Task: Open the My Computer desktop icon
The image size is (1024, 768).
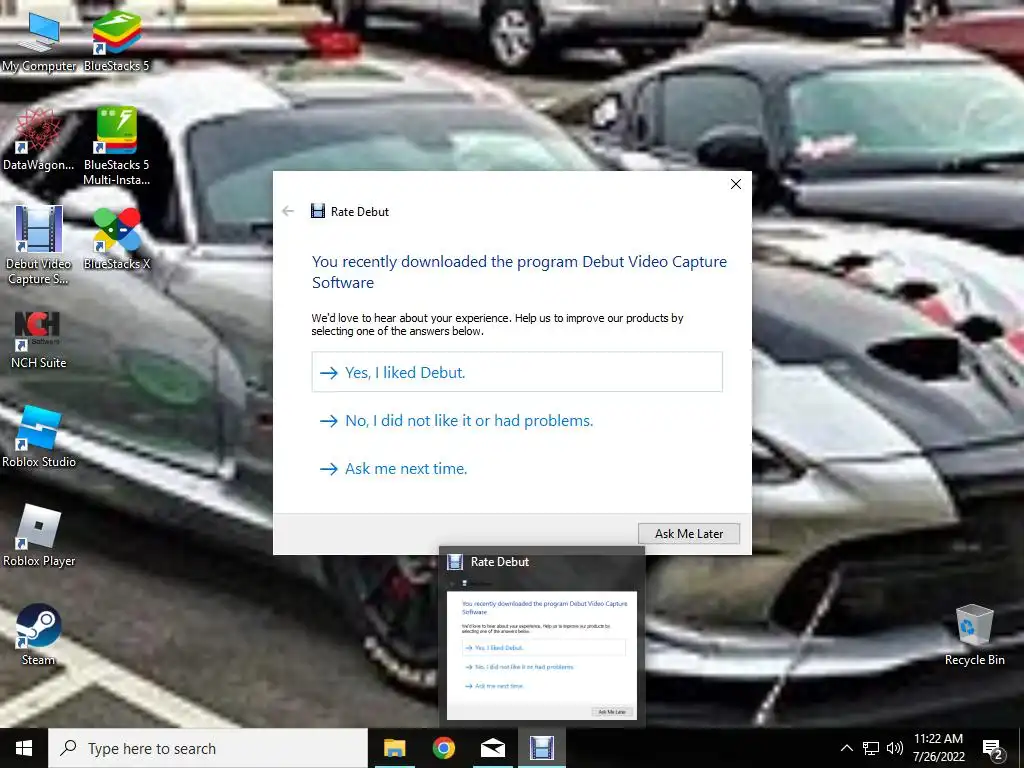Action: point(39,40)
